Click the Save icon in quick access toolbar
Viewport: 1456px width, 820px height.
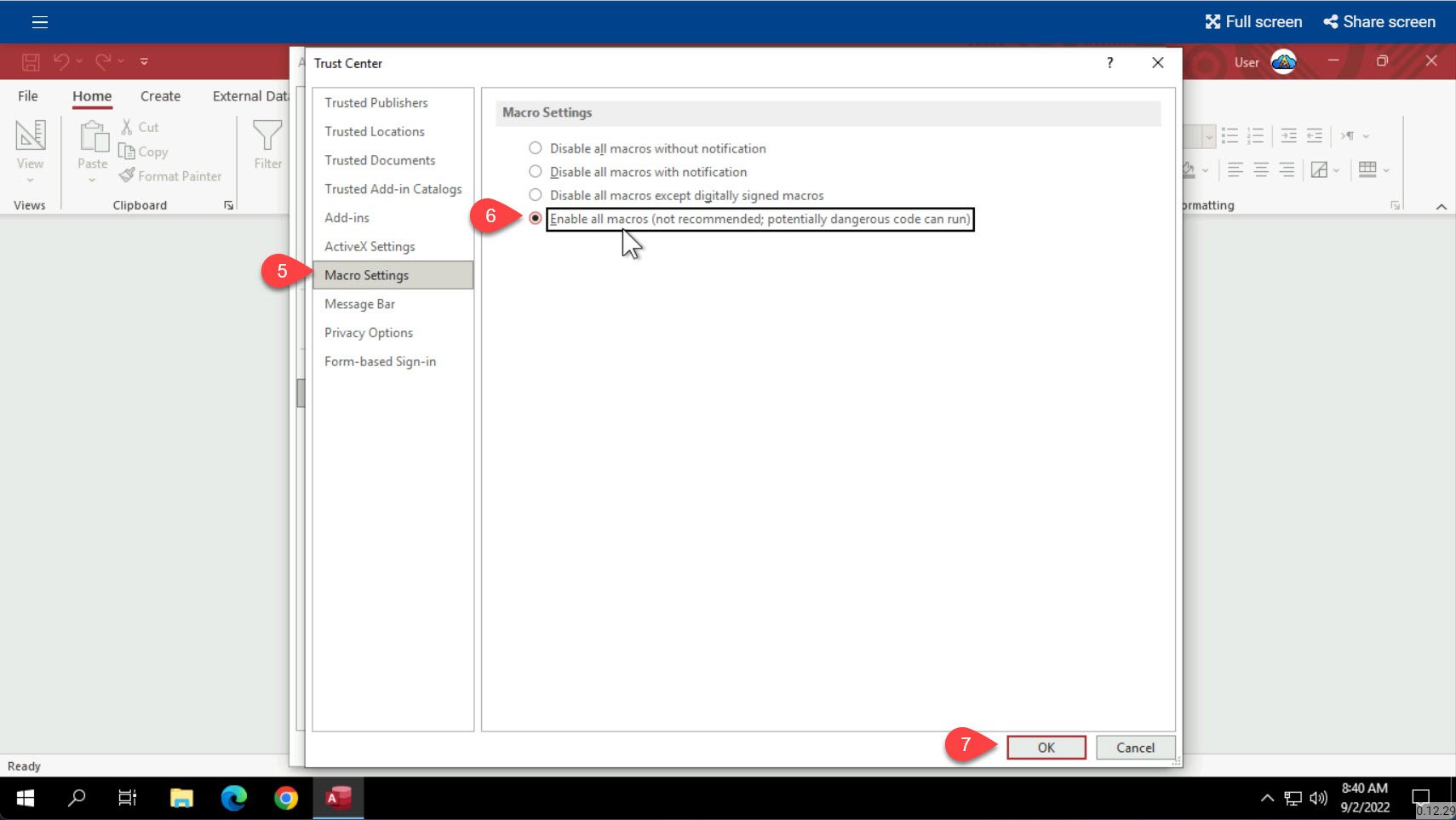click(29, 60)
